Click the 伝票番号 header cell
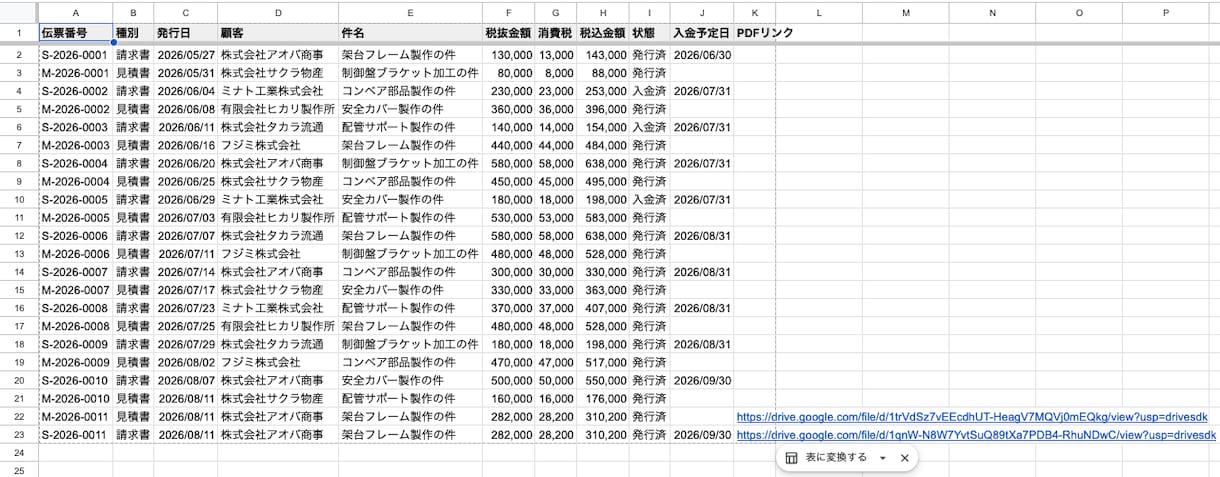The image size is (1220, 477). pos(75,33)
